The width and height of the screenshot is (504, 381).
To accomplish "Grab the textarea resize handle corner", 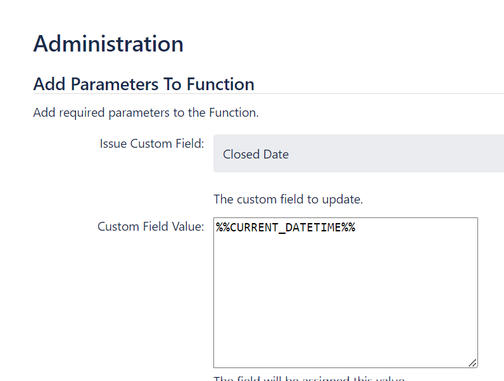I will click(473, 363).
